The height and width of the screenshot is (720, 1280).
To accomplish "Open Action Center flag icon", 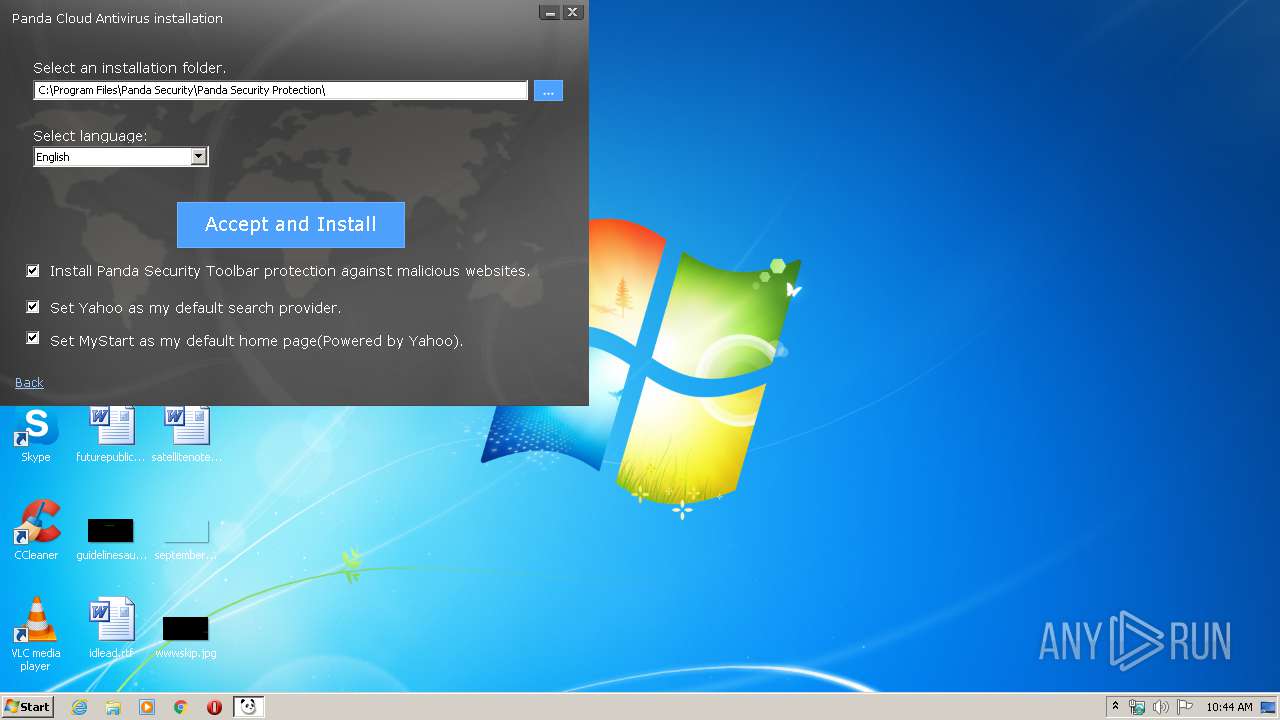I will click(1185, 707).
